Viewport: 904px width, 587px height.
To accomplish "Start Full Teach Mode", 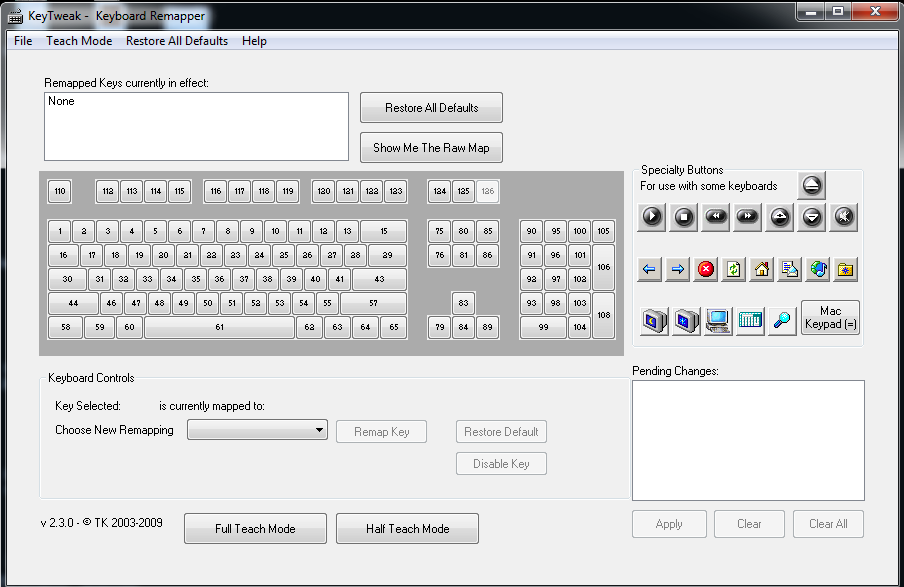I will (255, 529).
